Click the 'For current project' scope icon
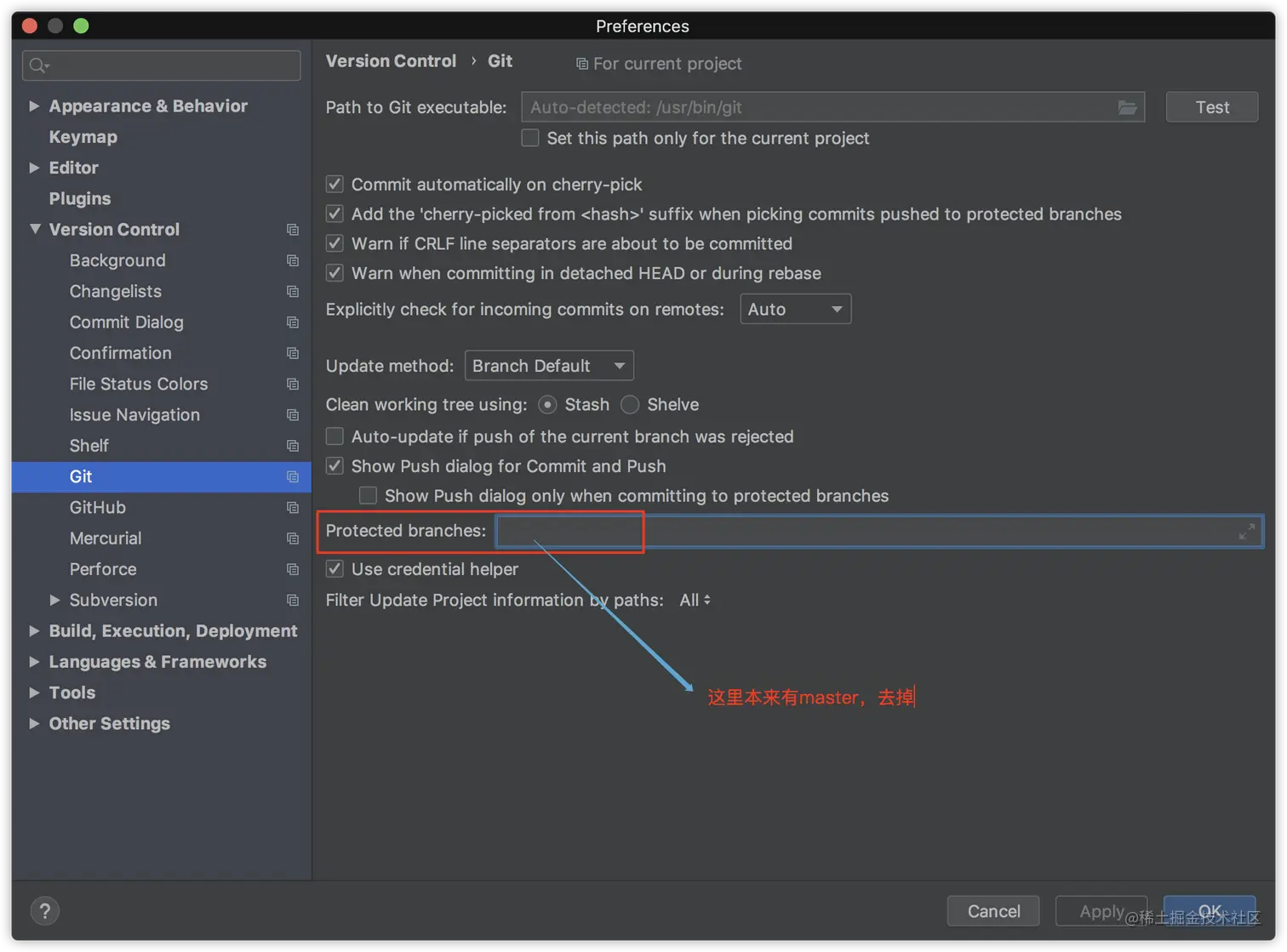1287x952 pixels. coord(582,63)
